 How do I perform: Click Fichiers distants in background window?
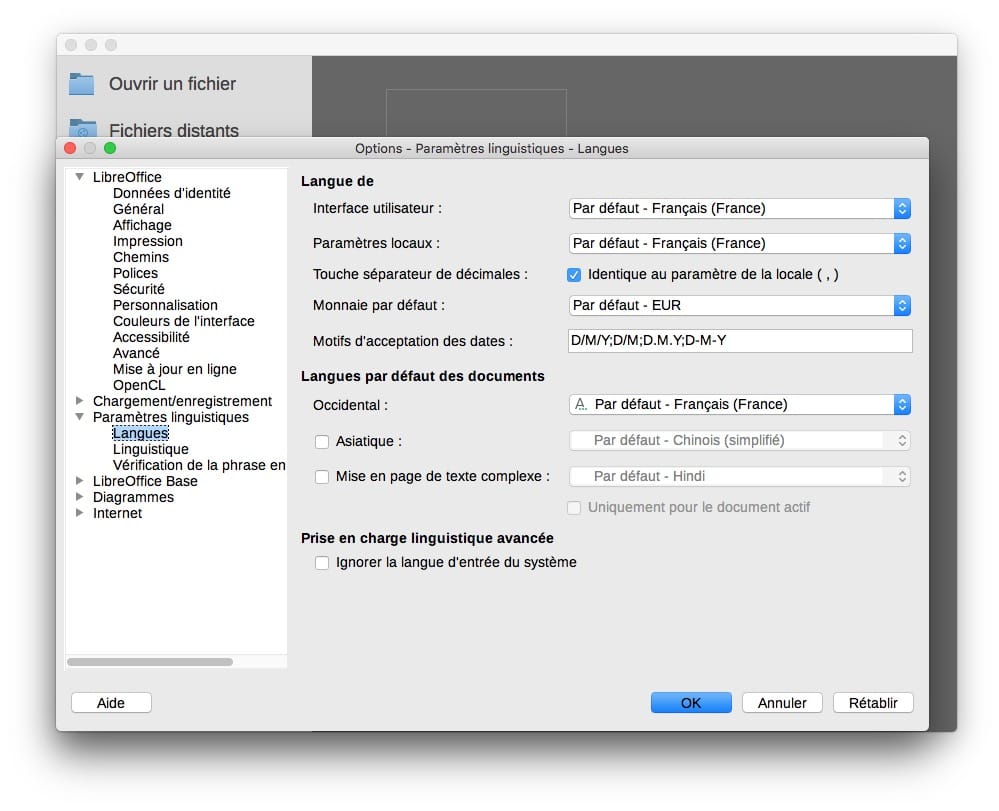(174, 130)
